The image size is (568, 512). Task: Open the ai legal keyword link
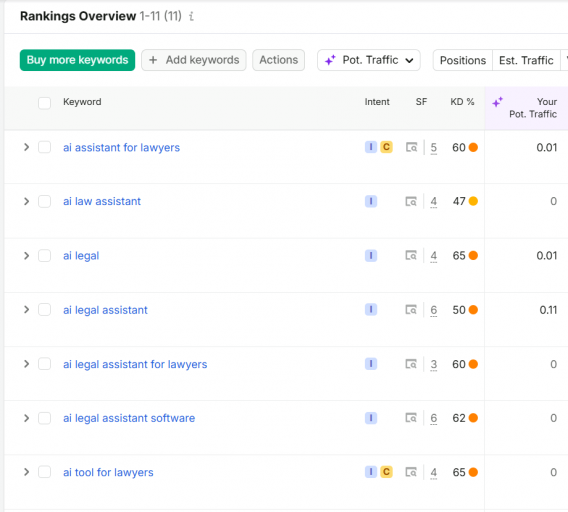point(81,256)
